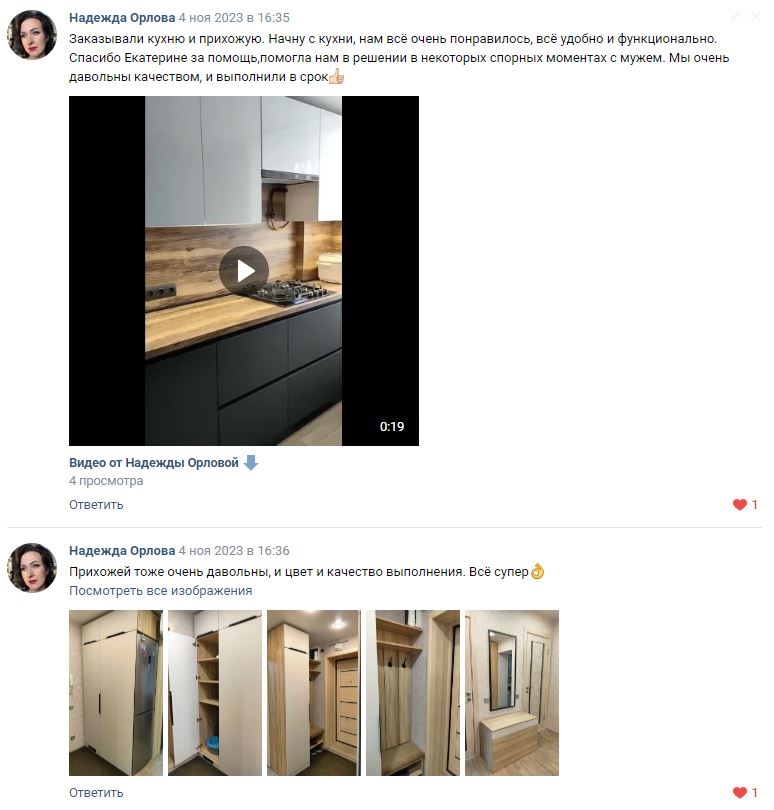Like the second comment about the hallway

(x=745, y=792)
